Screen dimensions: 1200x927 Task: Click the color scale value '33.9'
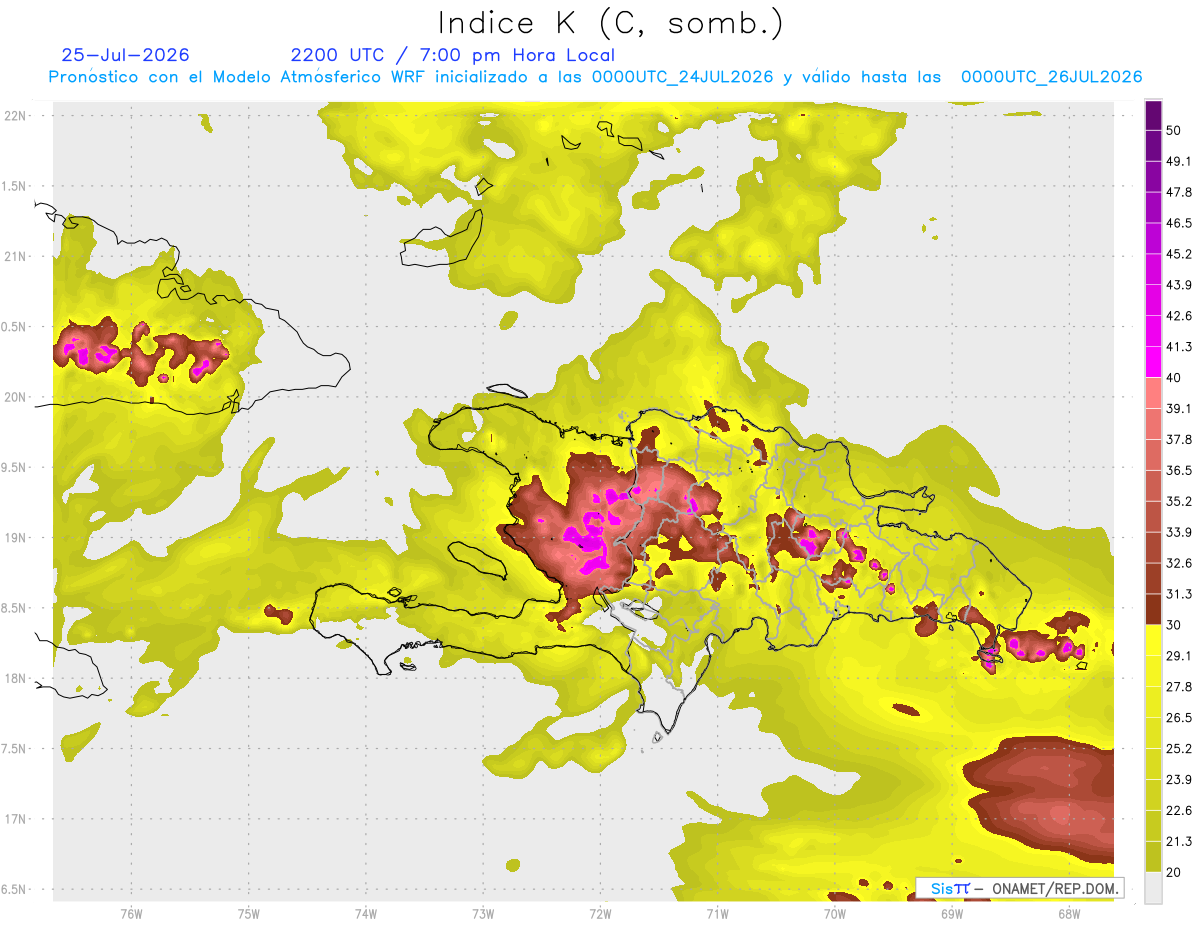pos(1178,532)
